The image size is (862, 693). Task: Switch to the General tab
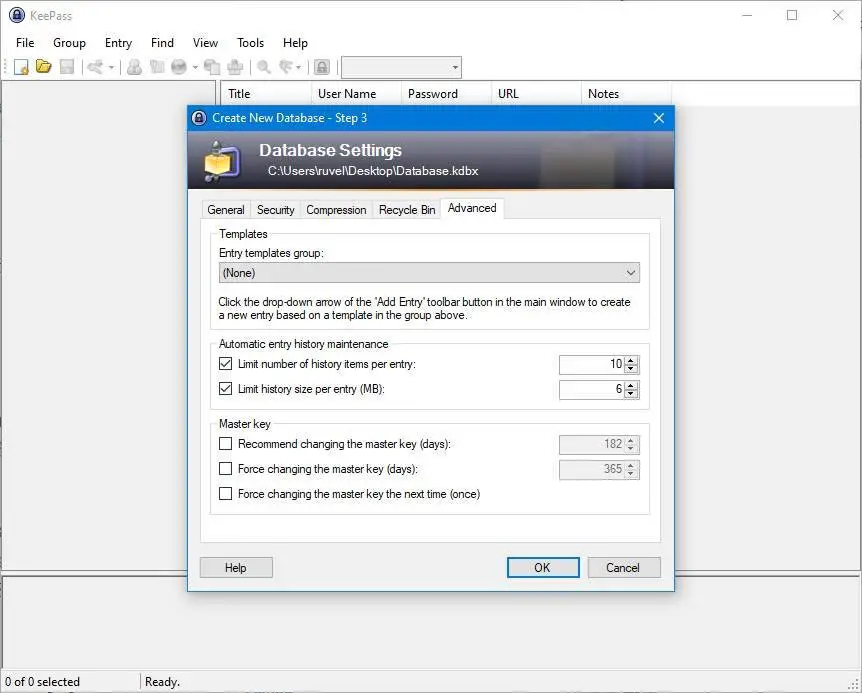pyautogui.click(x=226, y=210)
